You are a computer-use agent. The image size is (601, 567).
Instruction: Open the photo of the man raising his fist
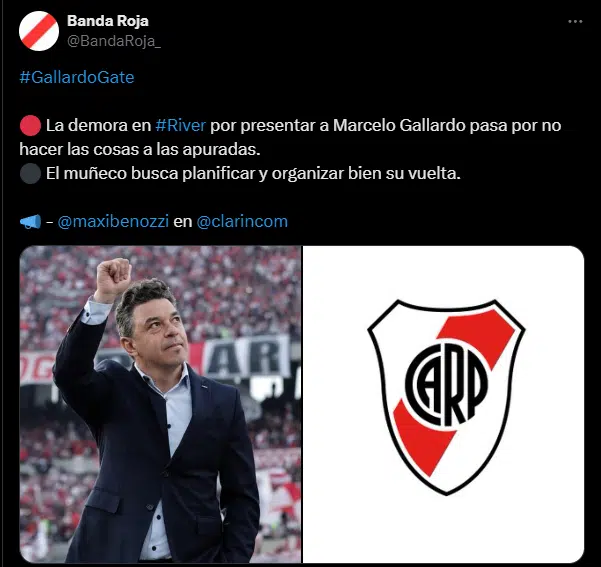click(x=160, y=404)
